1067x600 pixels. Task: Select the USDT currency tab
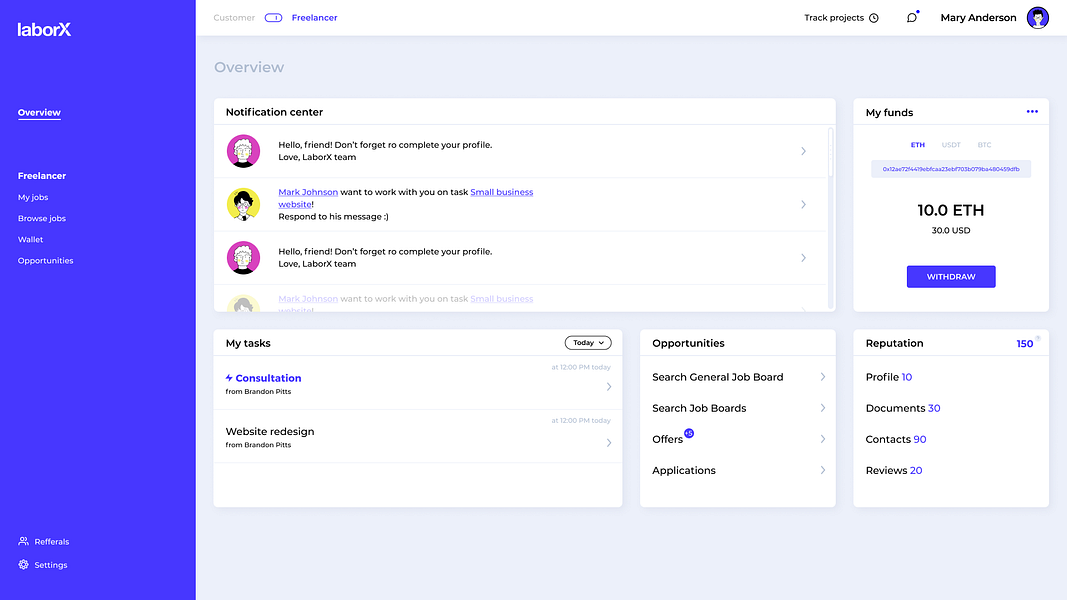(x=951, y=145)
